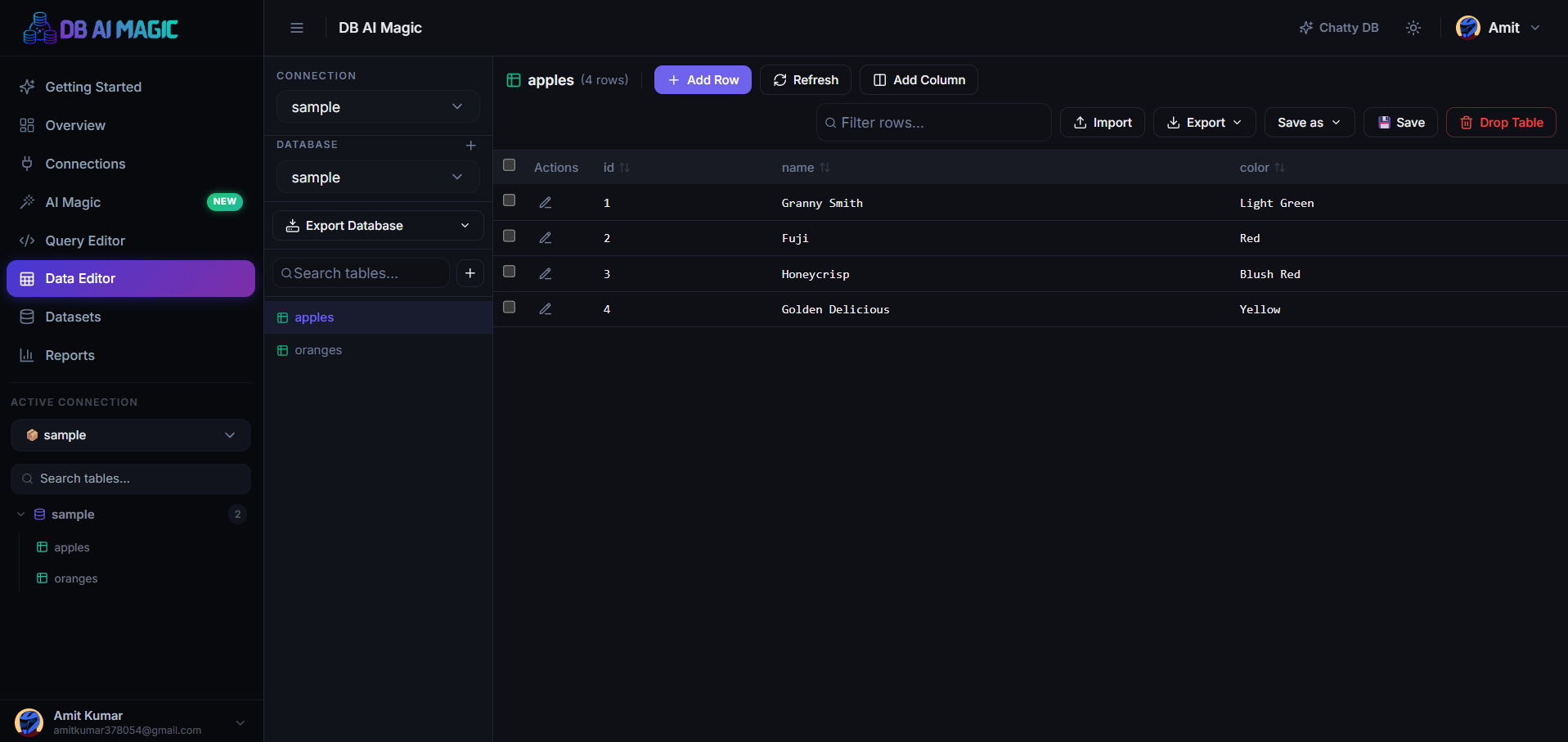Click the Yellow color cell
Viewport: 1568px width, 742px height.
pos(1260,309)
